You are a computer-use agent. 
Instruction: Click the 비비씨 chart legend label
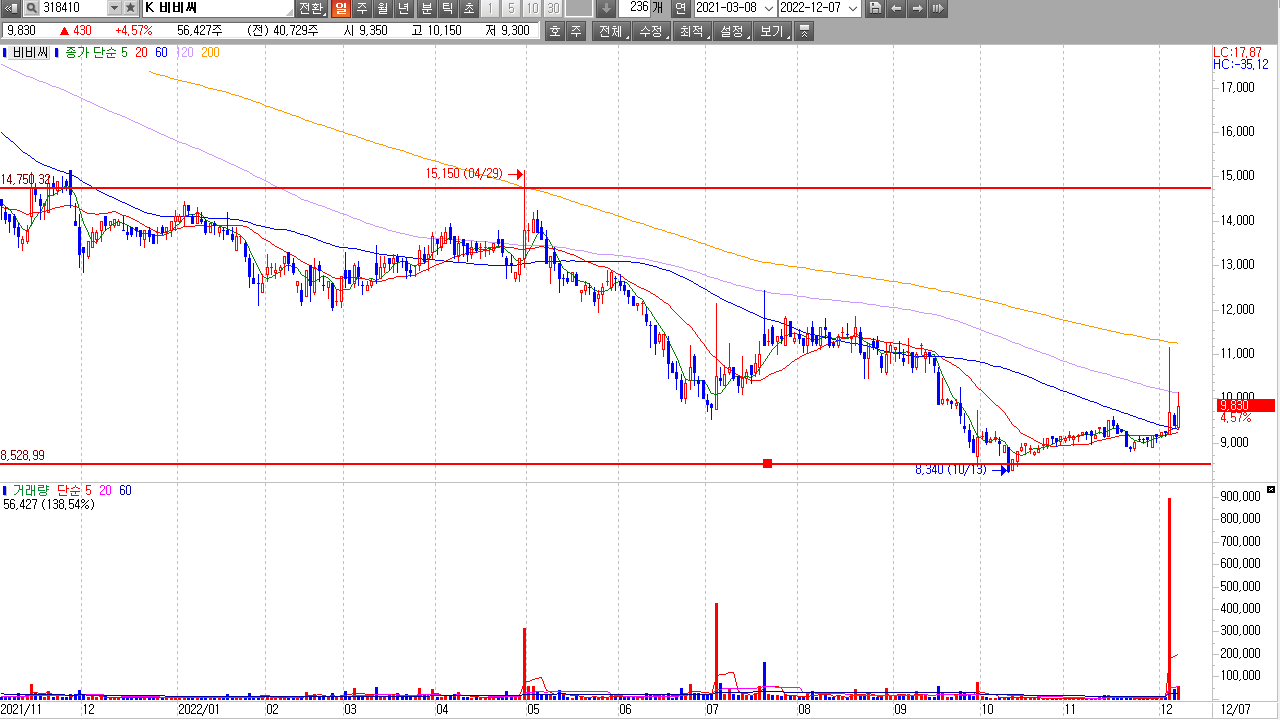point(30,52)
